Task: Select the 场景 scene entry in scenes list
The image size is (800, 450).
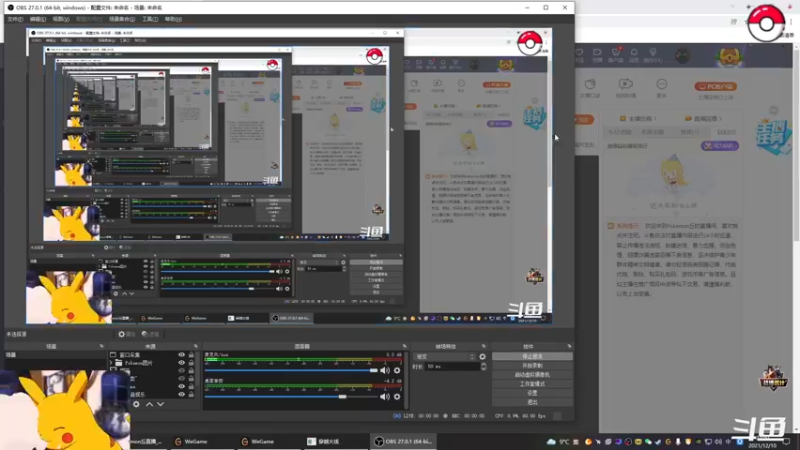Action: click(x=55, y=355)
